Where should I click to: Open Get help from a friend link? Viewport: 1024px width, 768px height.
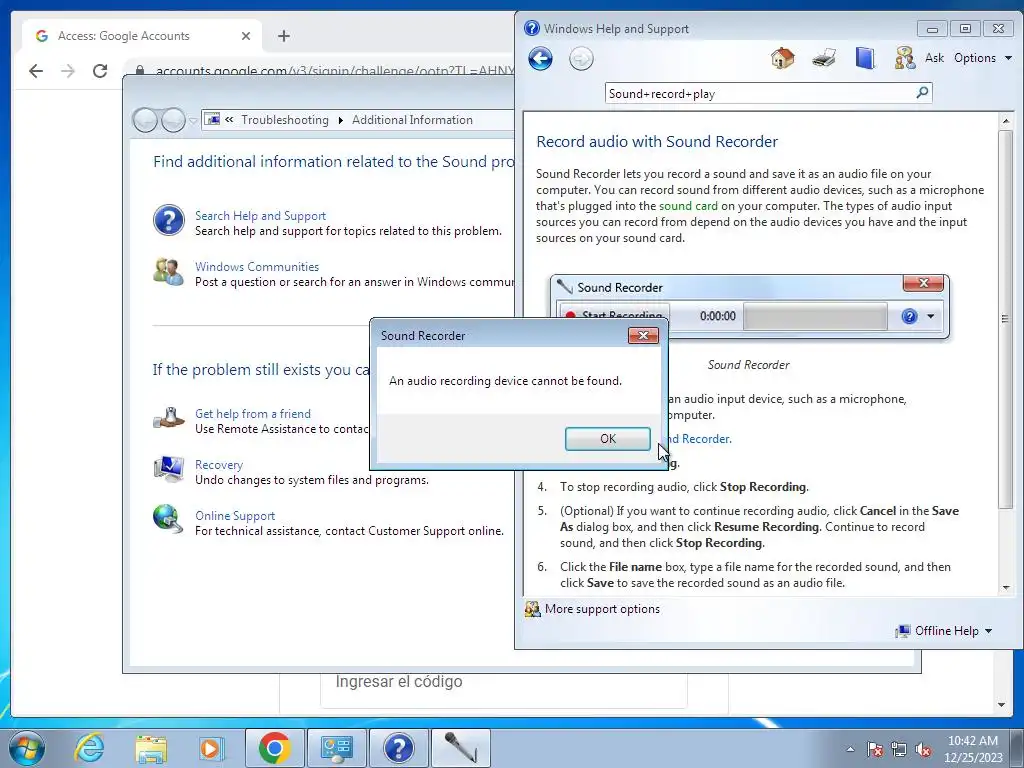[253, 413]
